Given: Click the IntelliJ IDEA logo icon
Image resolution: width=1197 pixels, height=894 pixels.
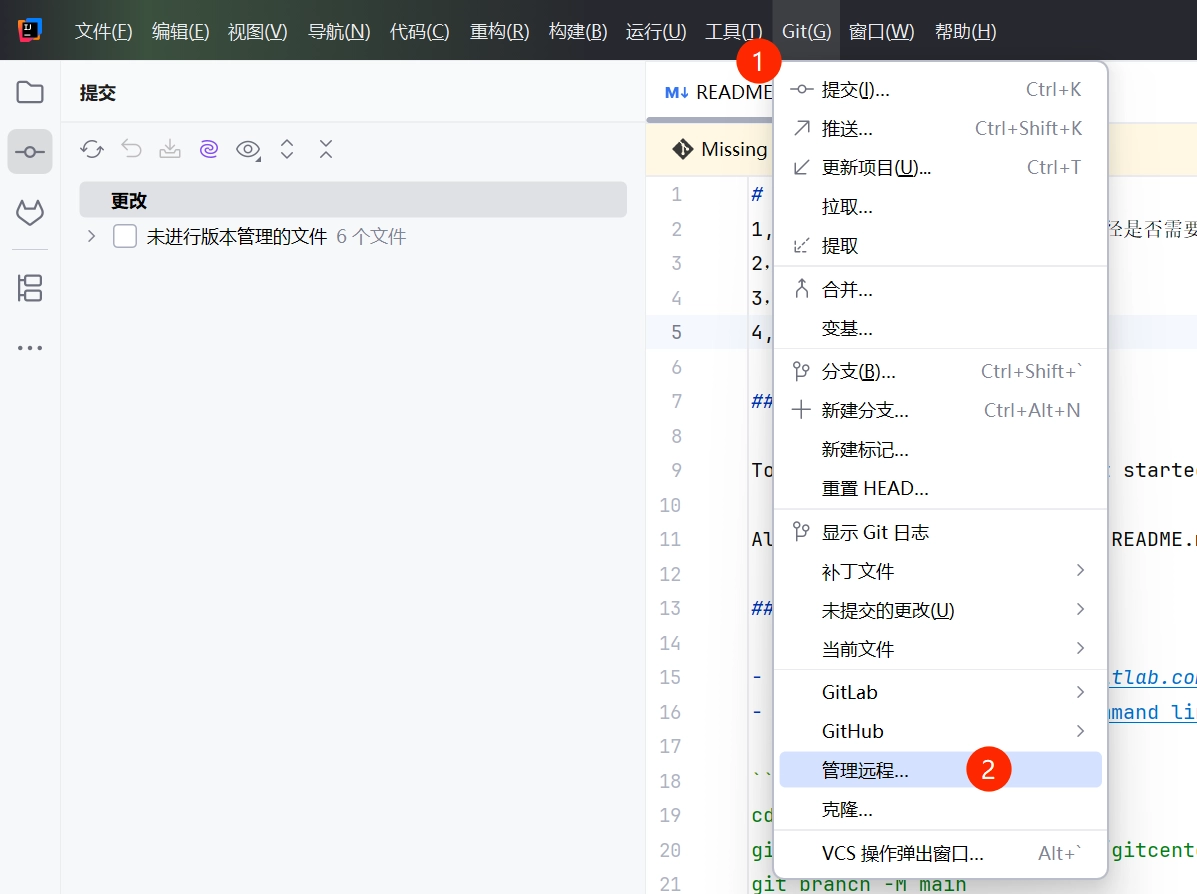Looking at the screenshot, I should (30, 31).
